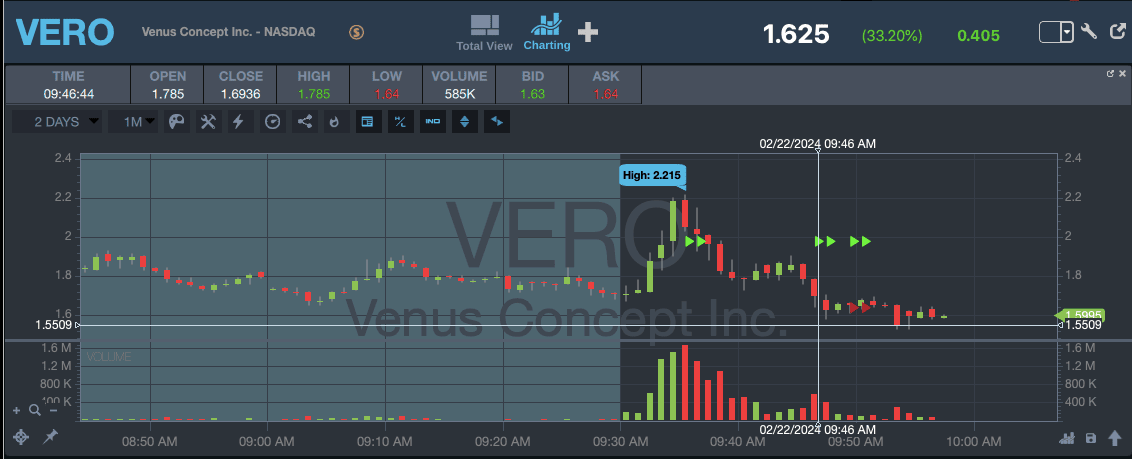1132x459 pixels.
Task: Click the OPEN 1.785 cell
Action: (x=167, y=85)
